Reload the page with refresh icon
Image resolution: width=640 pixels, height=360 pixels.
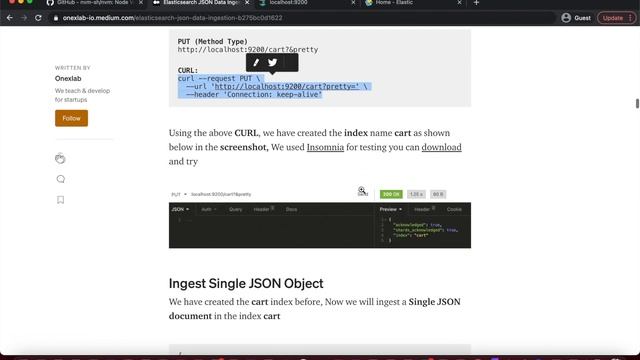[38, 18]
